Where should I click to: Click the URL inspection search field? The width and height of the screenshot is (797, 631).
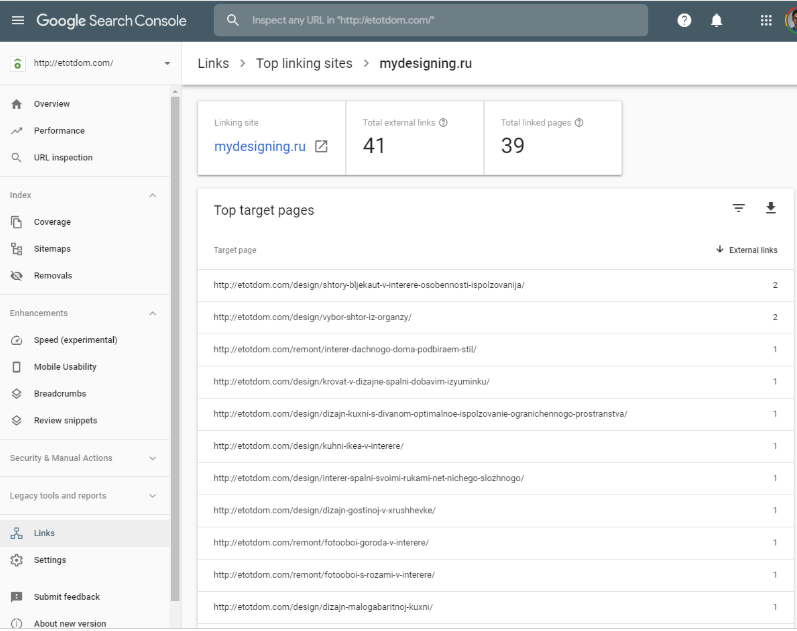[x=430, y=20]
